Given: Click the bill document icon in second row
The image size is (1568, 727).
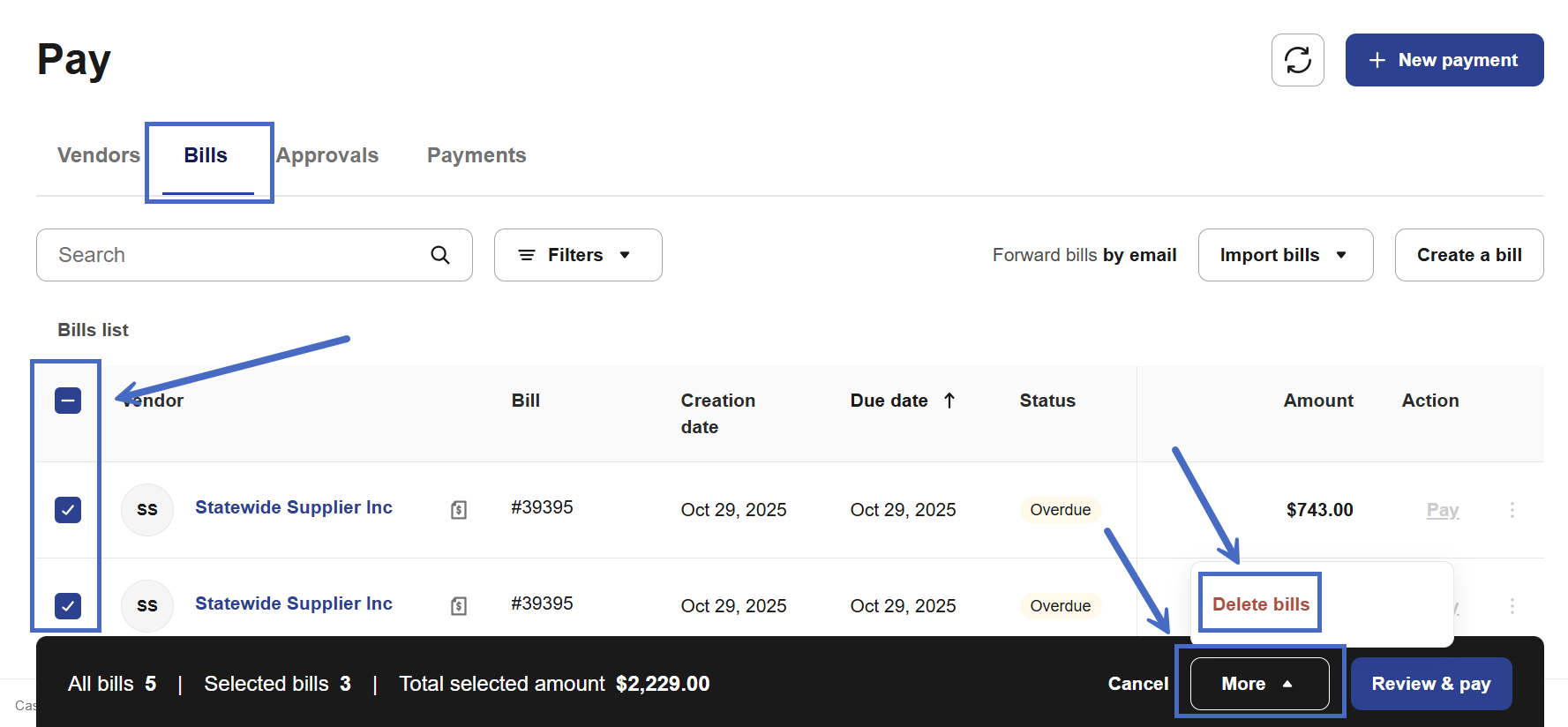Looking at the screenshot, I should tap(459, 606).
